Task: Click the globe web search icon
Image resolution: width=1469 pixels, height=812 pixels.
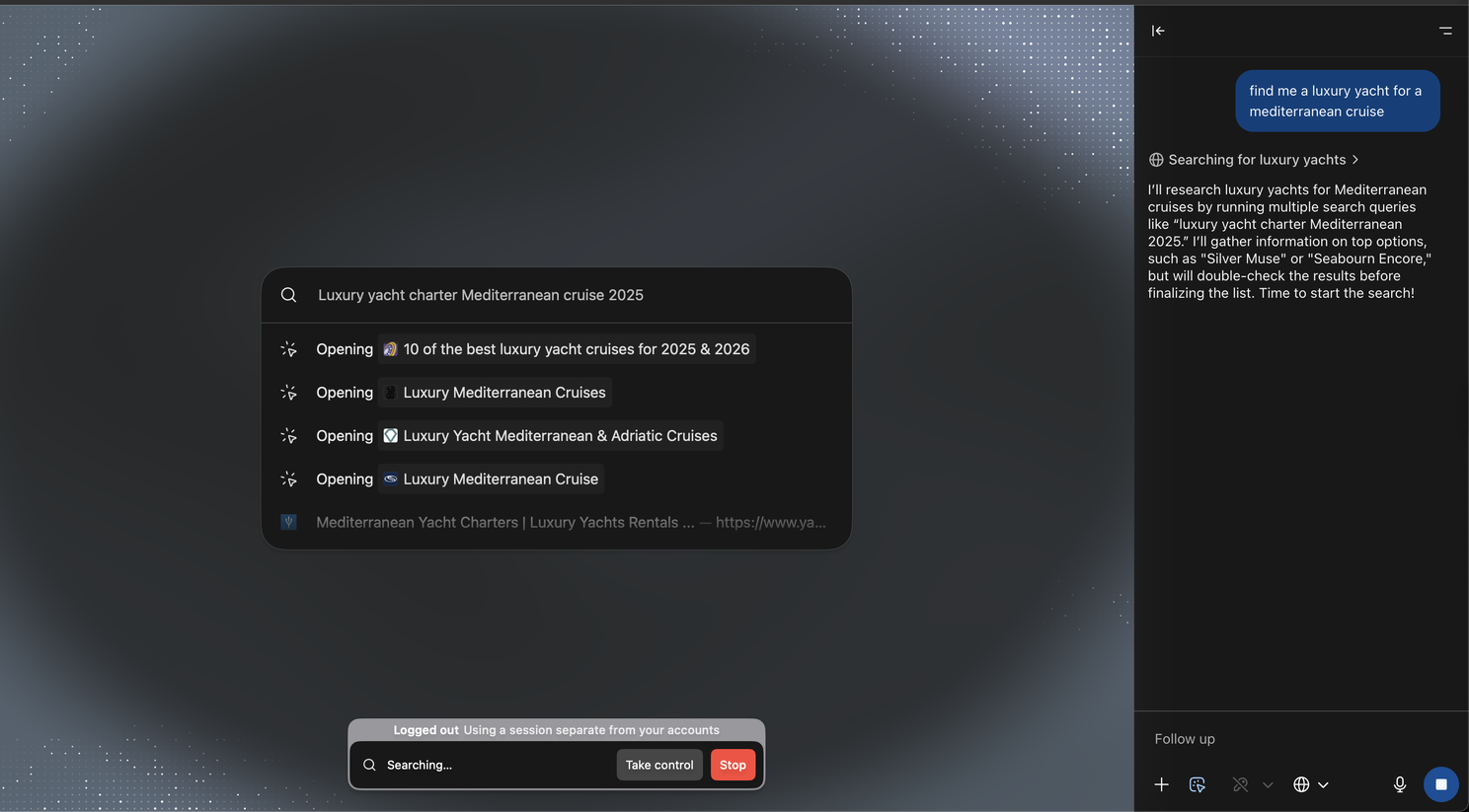Action: (1301, 784)
